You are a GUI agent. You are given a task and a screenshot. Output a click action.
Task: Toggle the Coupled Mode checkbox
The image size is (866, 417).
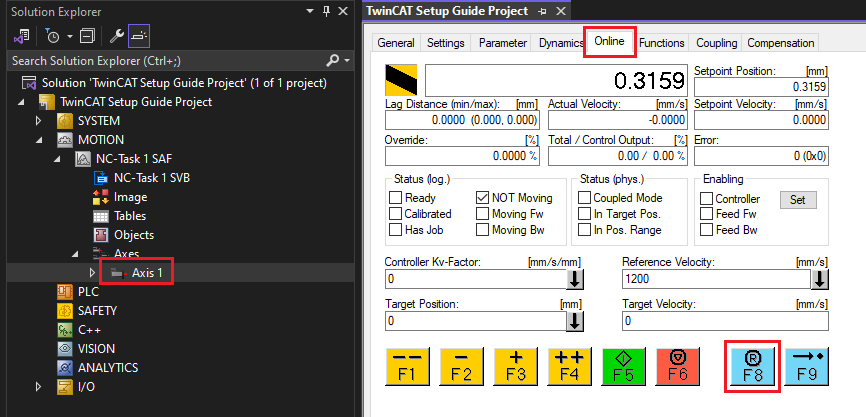pyautogui.click(x=584, y=198)
